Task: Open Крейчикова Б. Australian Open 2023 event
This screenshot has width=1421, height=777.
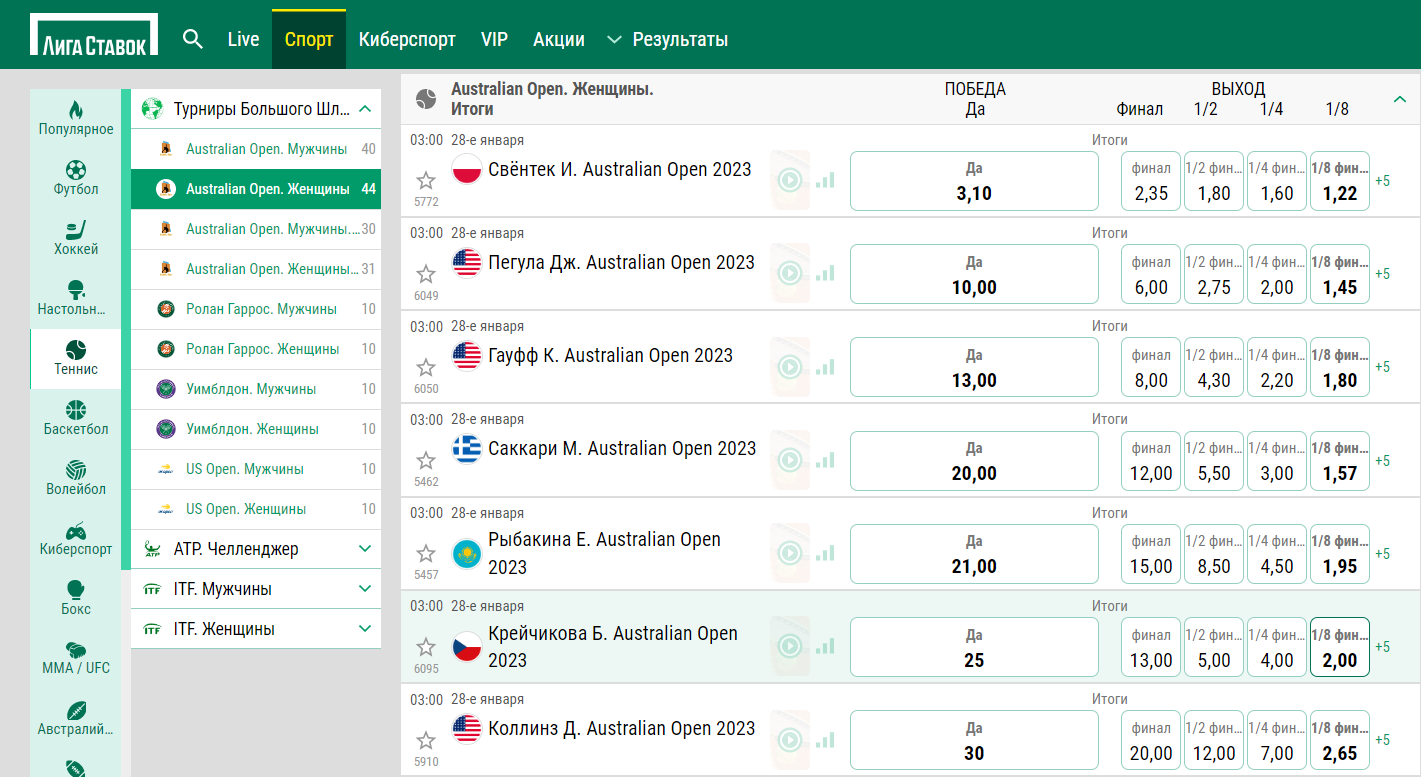Action: [613, 647]
